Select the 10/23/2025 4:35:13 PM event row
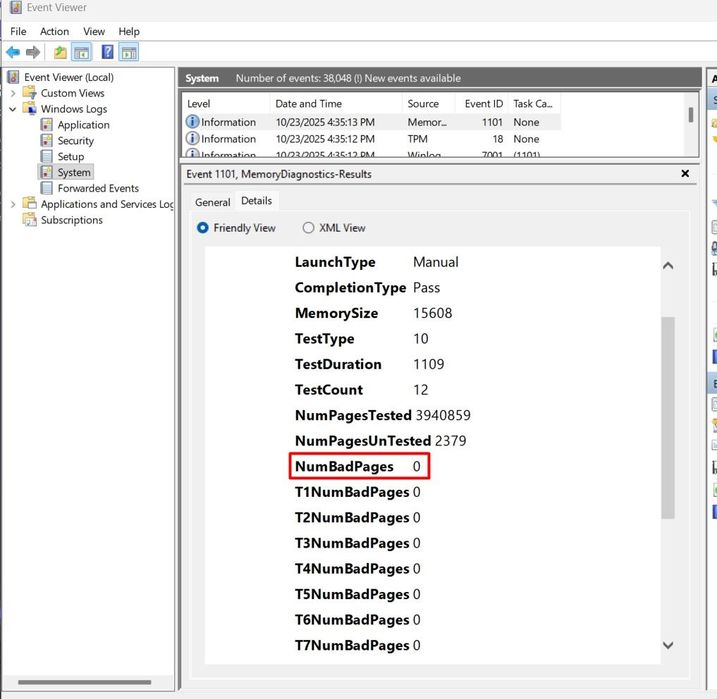The height and width of the screenshot is (699, 717). 372,122
